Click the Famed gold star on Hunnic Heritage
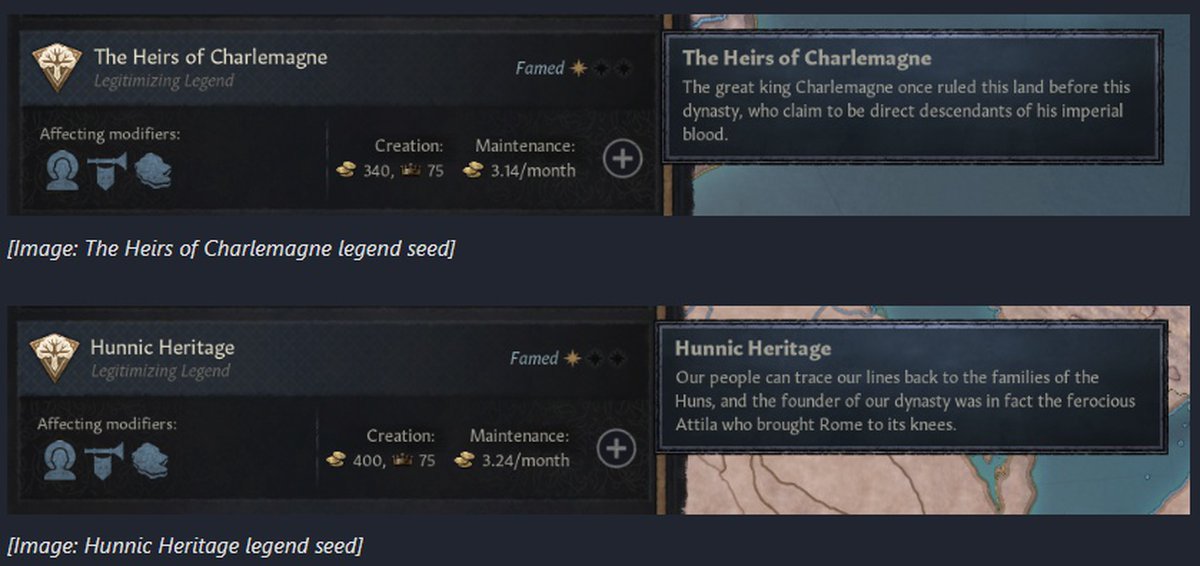 [x=572, y=358]
